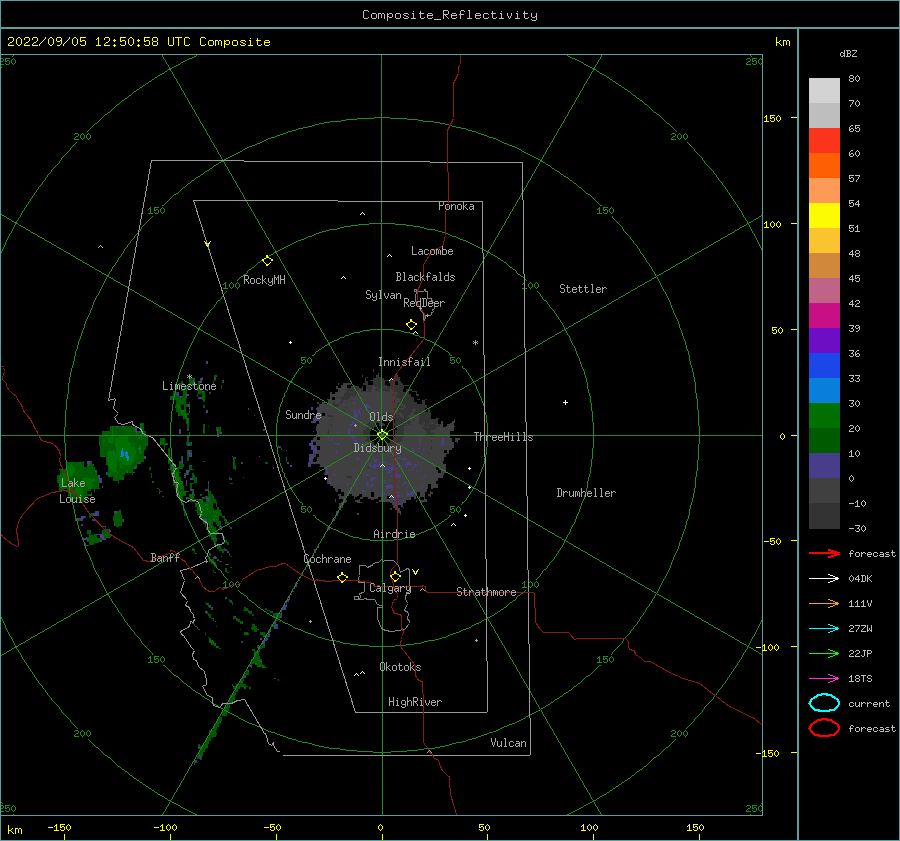900x841 pixels.
Task: Select the red 65 dBZ color swatch
Action: (824, 141)
